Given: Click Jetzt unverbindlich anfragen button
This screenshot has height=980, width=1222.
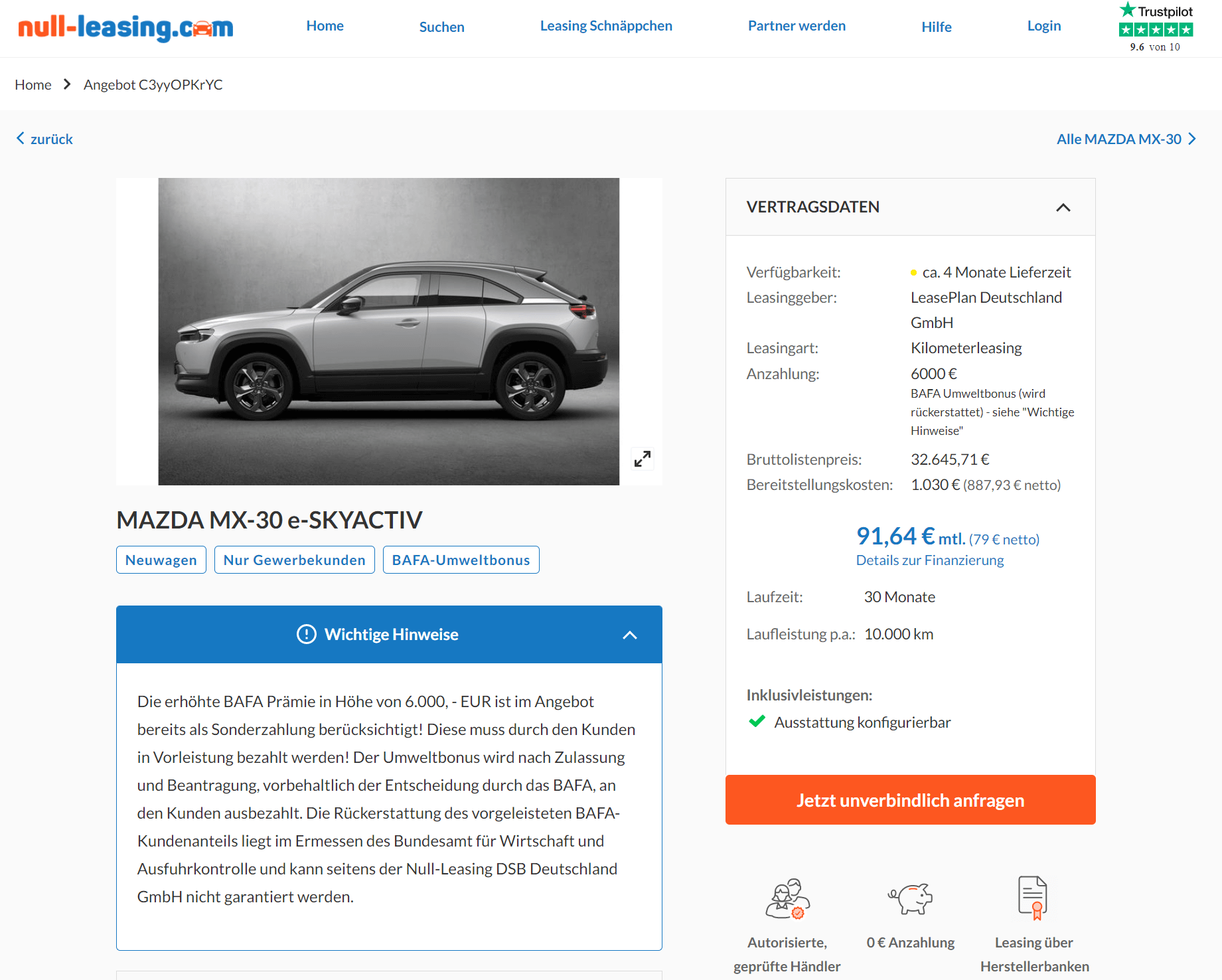Looking at the screenshot, I should coord(910,799).
